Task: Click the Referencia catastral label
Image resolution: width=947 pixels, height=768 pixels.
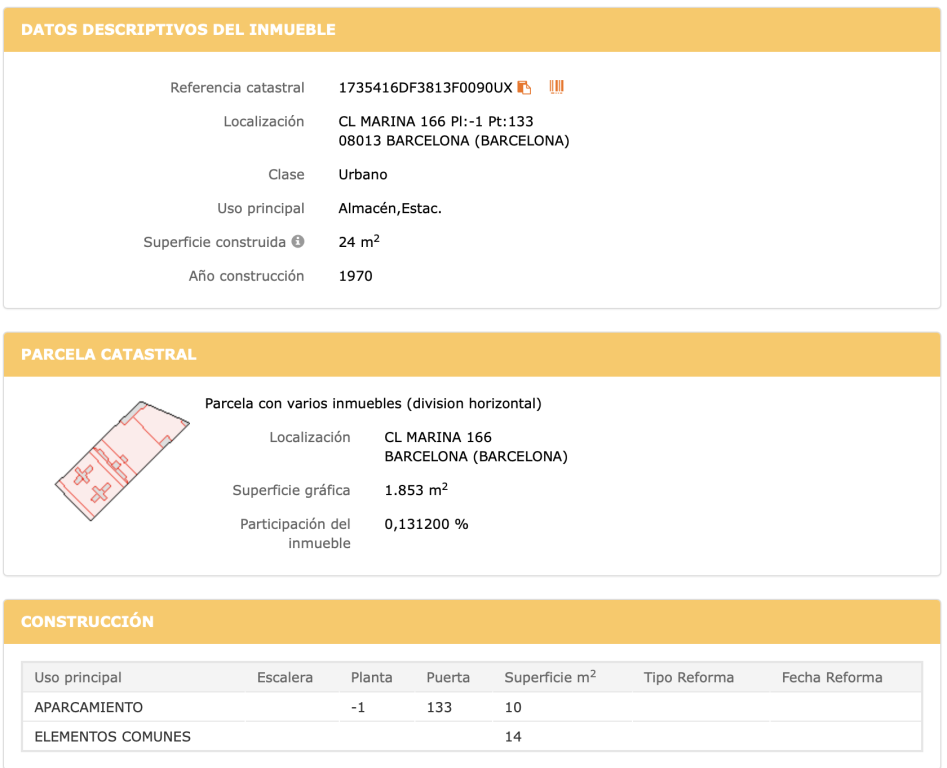Action: click(x=237, y=88)
